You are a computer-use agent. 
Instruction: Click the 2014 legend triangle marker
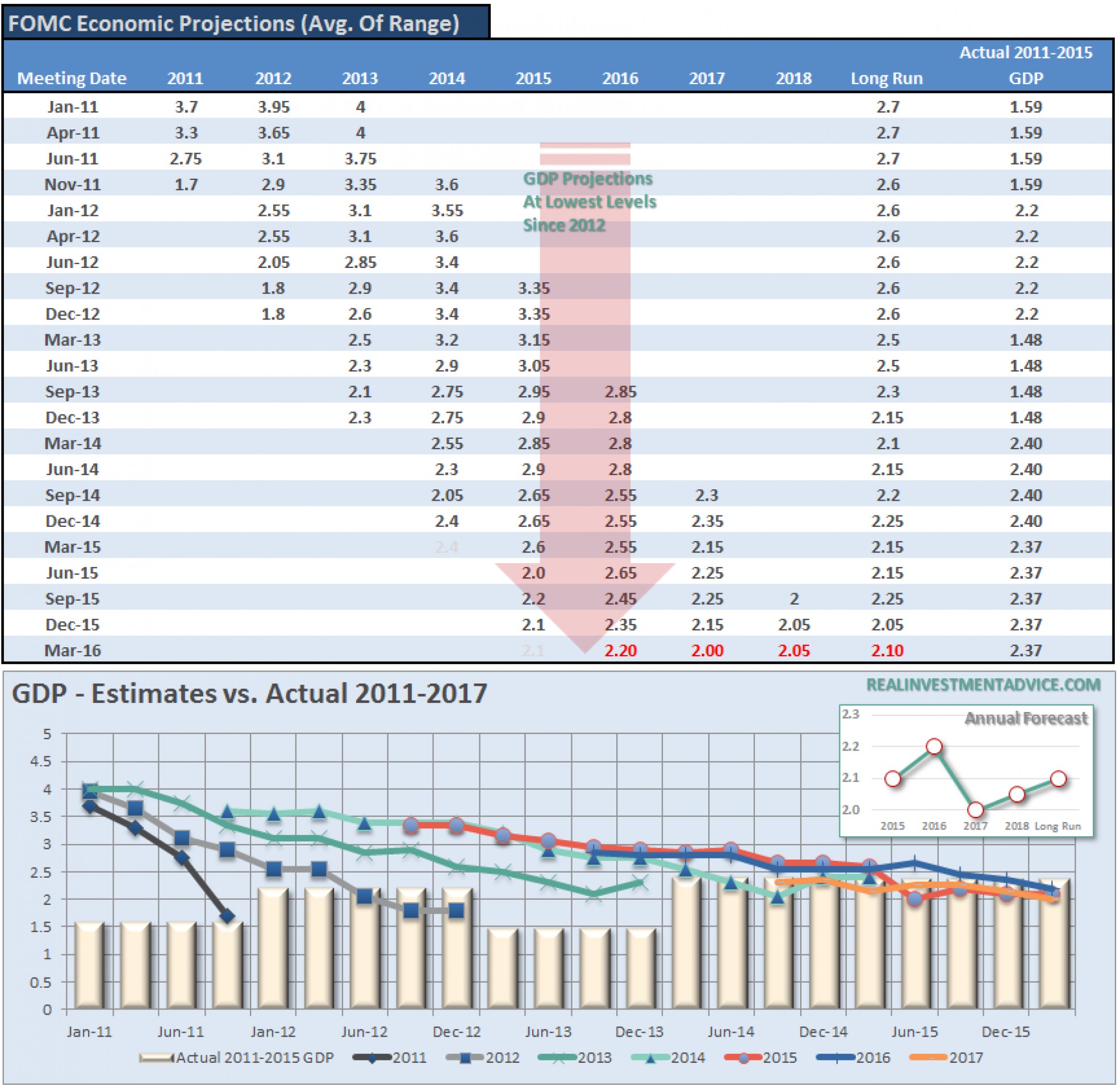coord(650,1059)
